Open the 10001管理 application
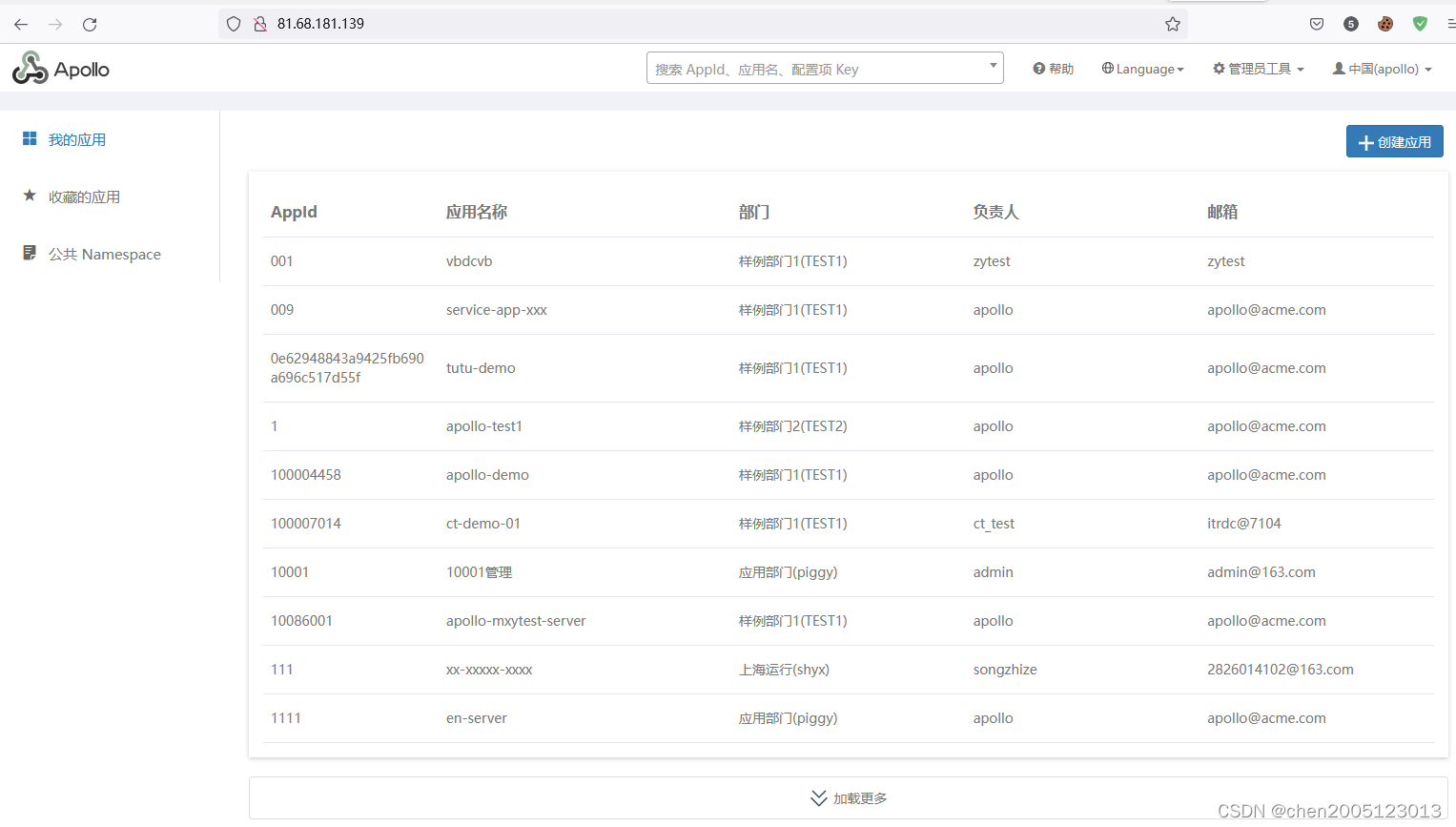 coord(480,572)
